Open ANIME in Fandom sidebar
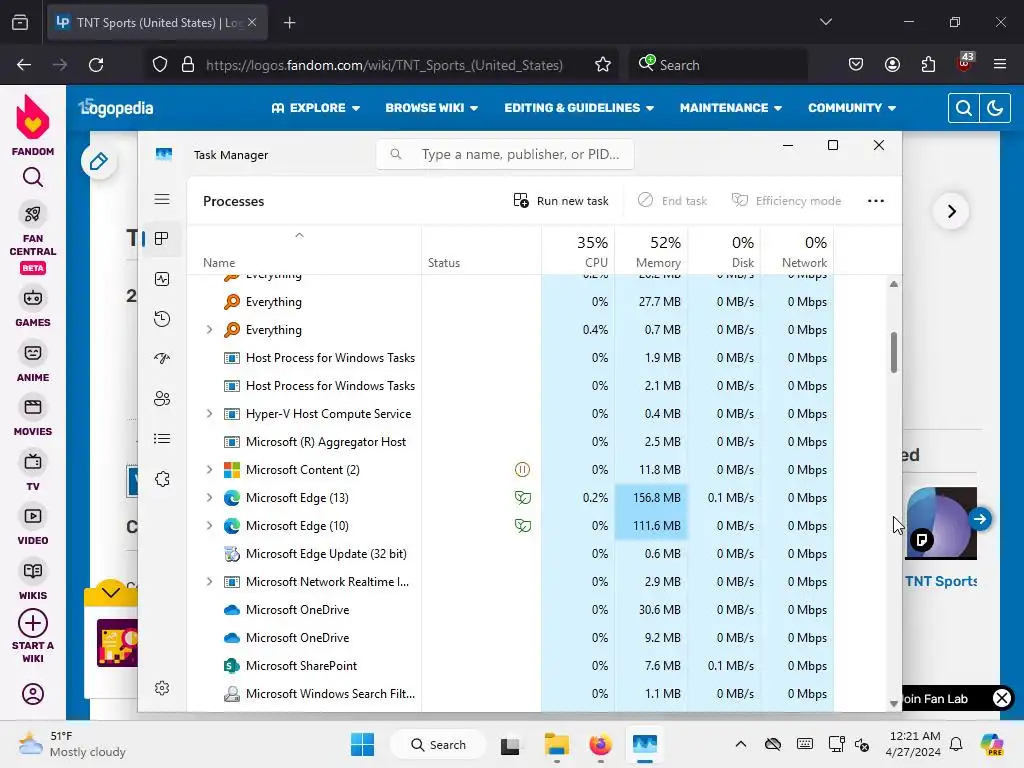Image resolution: width=1024 pixels, height=768 pixels. pyautogui.click(x=33, y=362)
